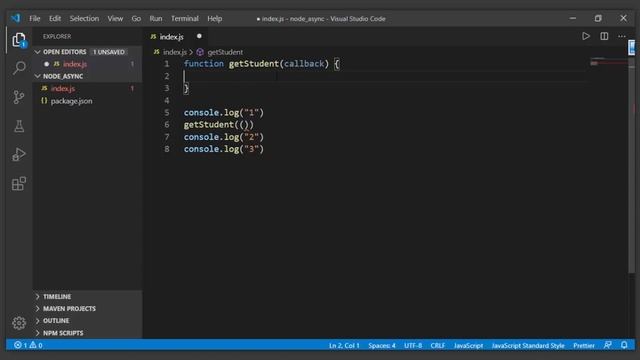The image size is (640, 360).
Task: Click the 1 UNSAVED badge
Action: coord(109,52)
